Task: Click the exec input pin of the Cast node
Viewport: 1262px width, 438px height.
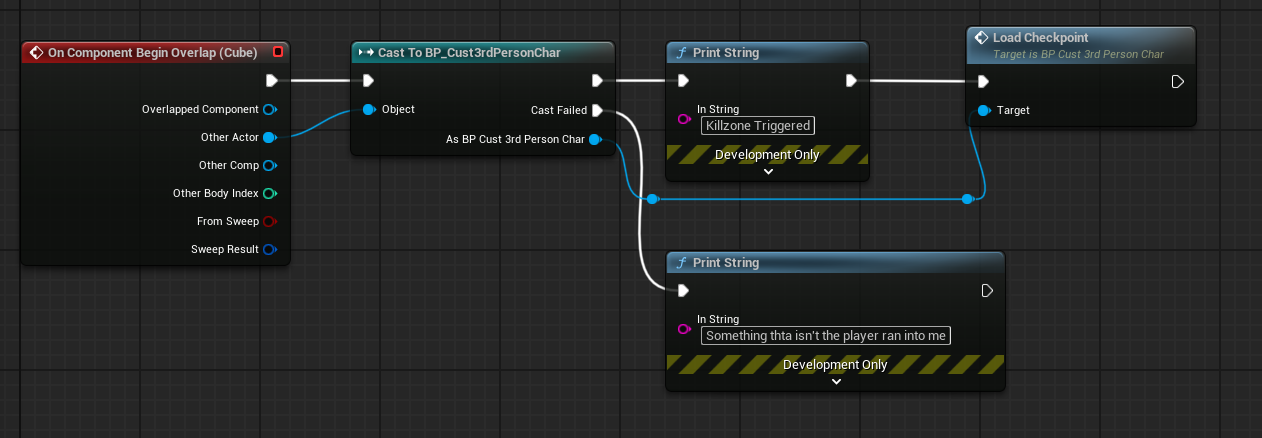Action: point(368,81)
